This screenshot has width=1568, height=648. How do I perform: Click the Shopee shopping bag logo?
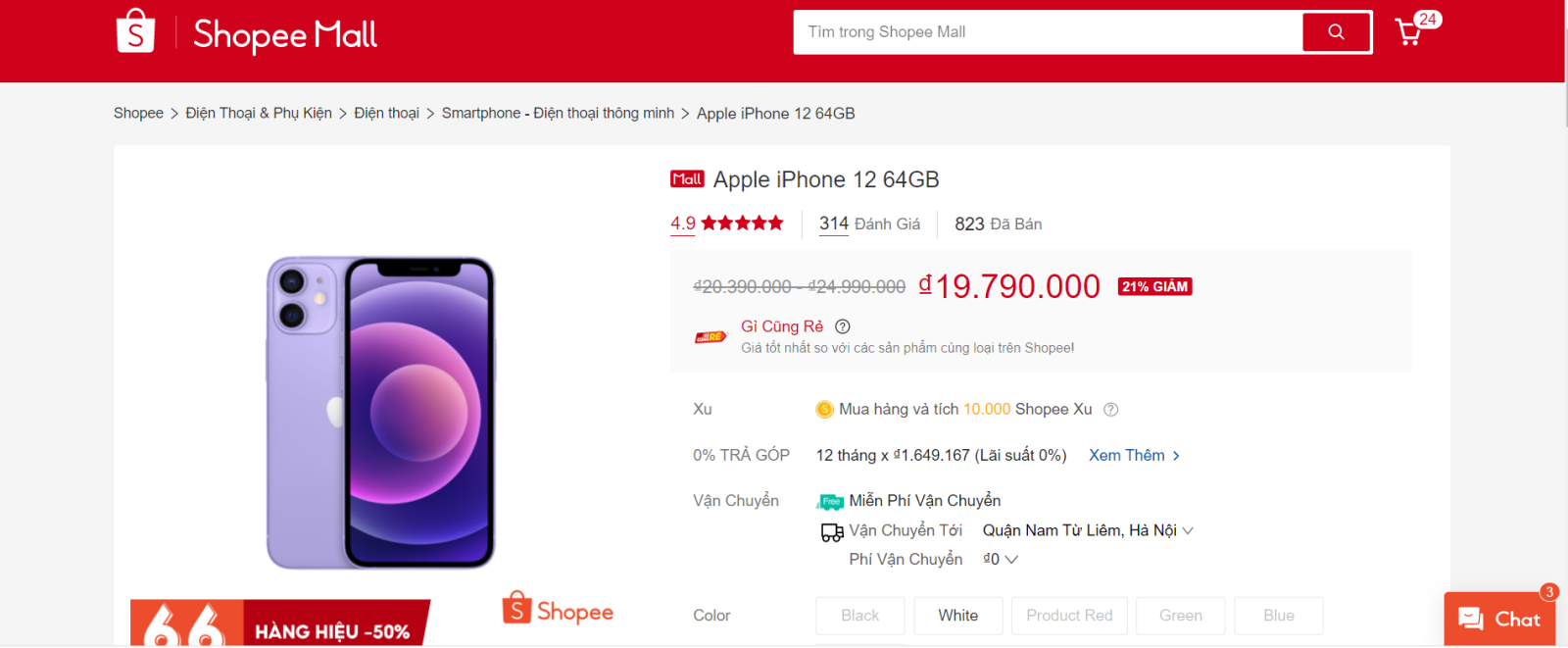[x=135, y=31]
